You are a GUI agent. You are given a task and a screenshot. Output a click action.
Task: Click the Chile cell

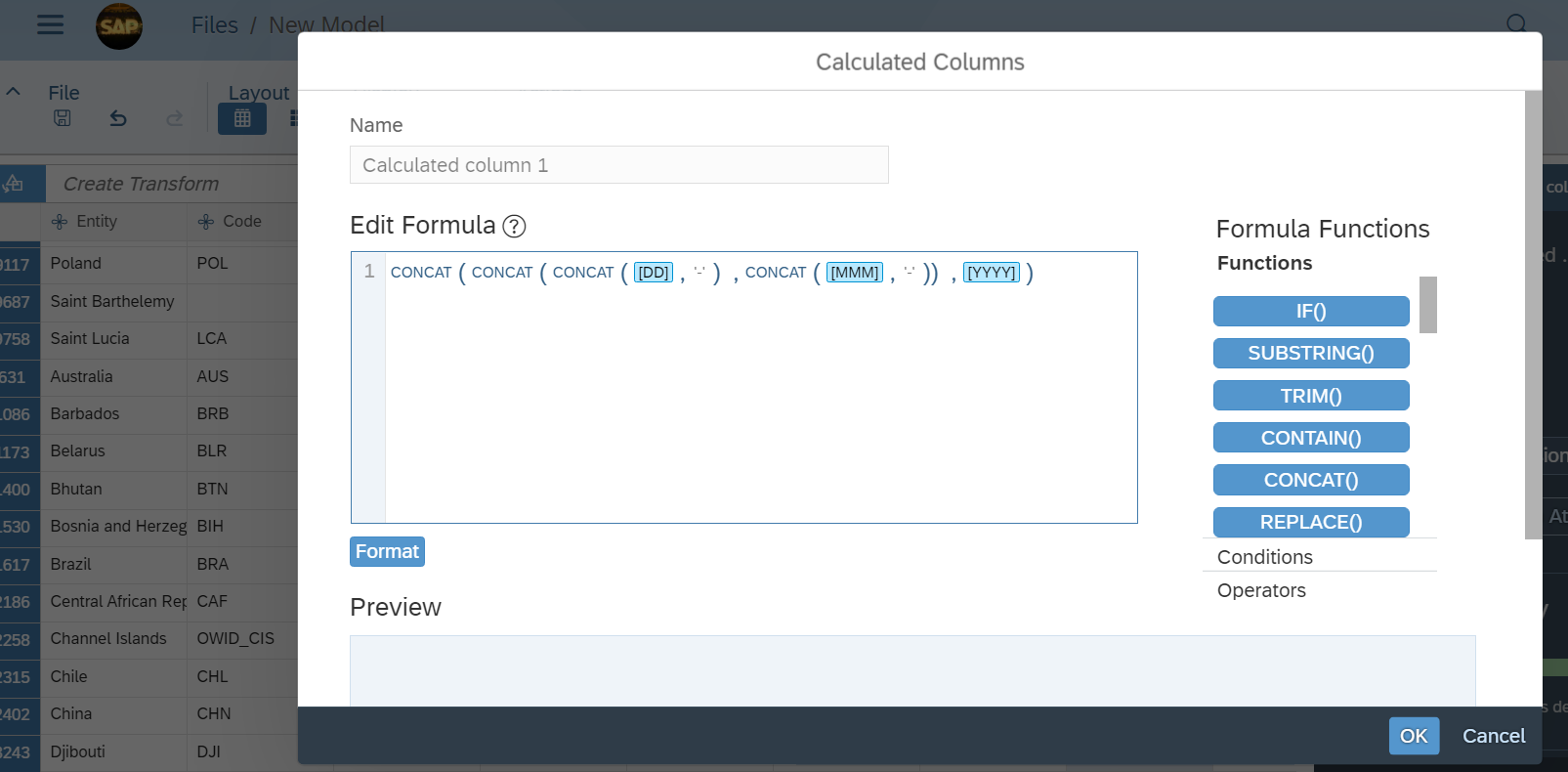tap(113, 677)
